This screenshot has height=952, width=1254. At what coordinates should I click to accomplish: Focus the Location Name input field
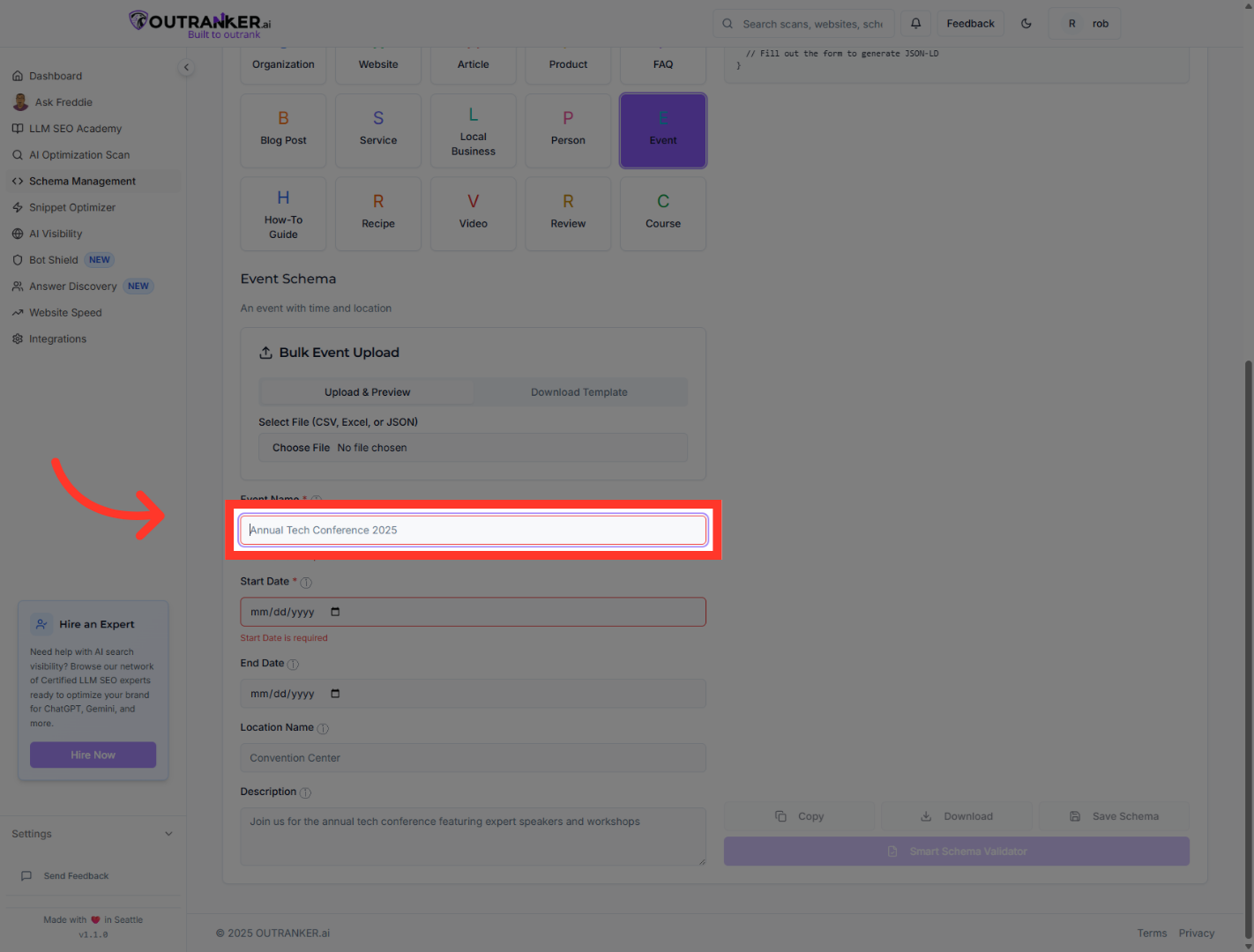point(473,758)
